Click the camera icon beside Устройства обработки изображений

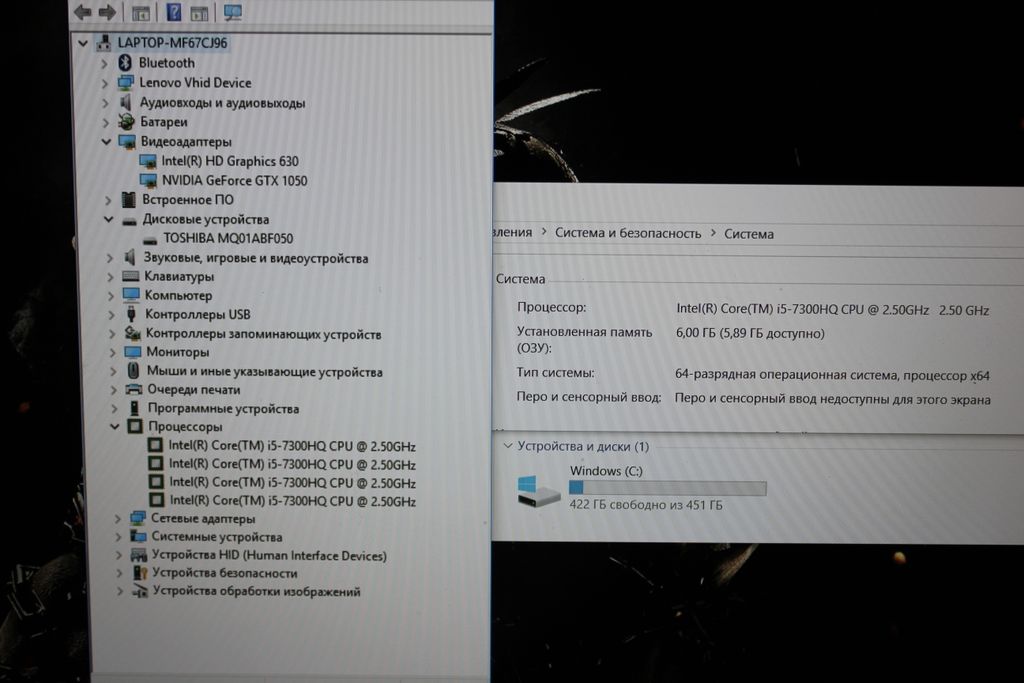[140, 591]
